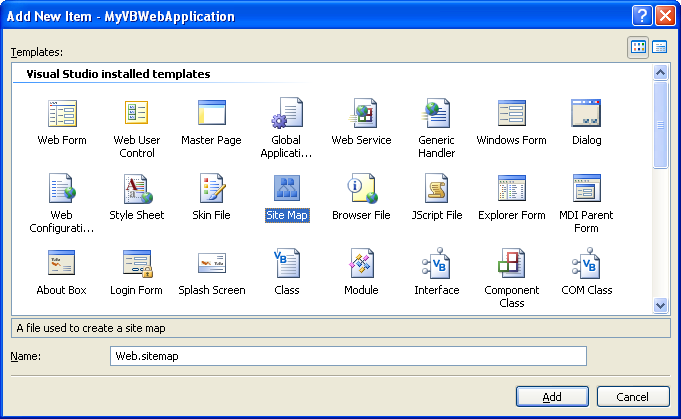Switch to large icons view
This screenshot has width=681, height=419.
(x=638, y=47)
